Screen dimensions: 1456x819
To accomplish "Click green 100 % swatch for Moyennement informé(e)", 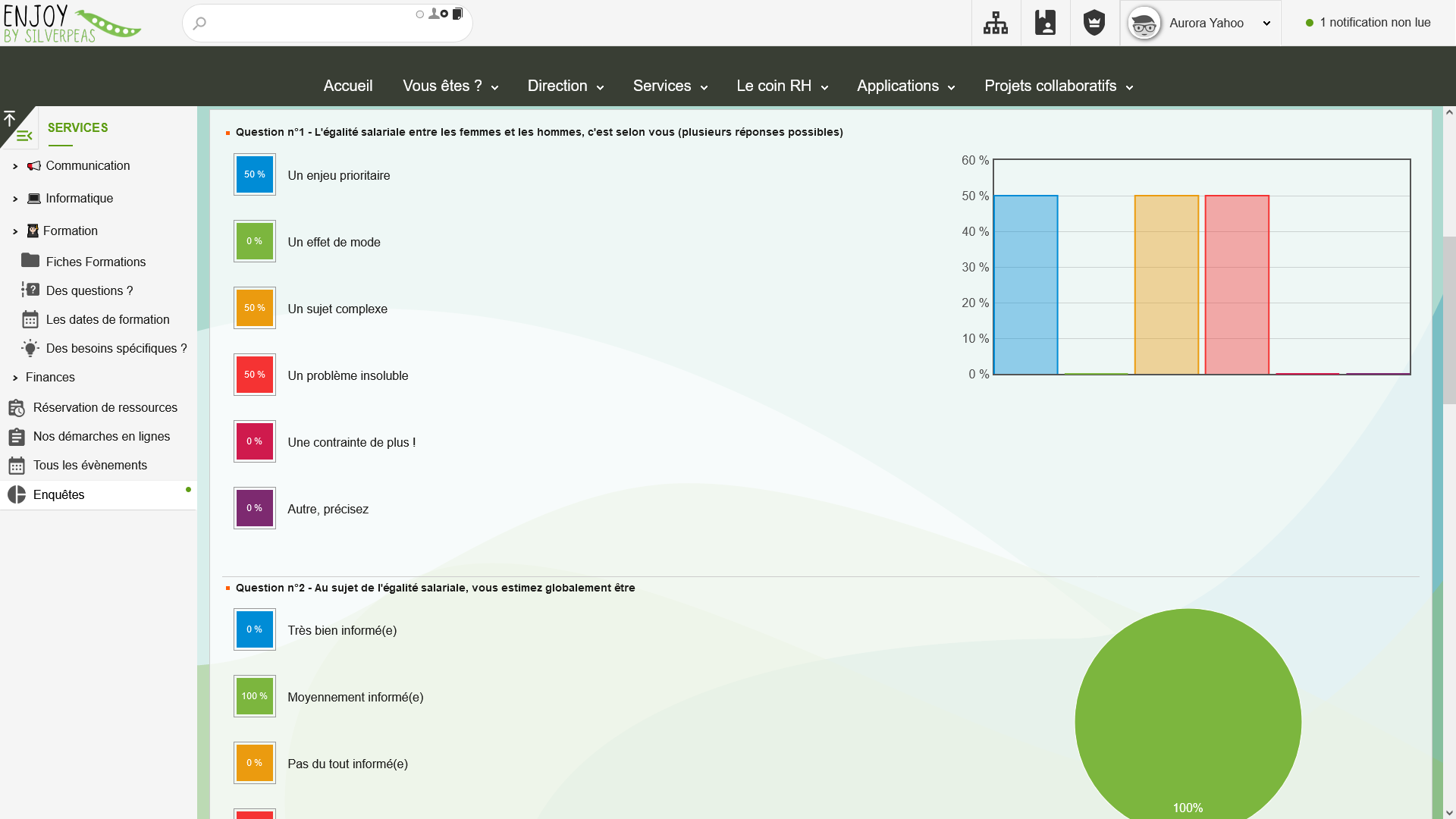I will click(x=255, y=696).
